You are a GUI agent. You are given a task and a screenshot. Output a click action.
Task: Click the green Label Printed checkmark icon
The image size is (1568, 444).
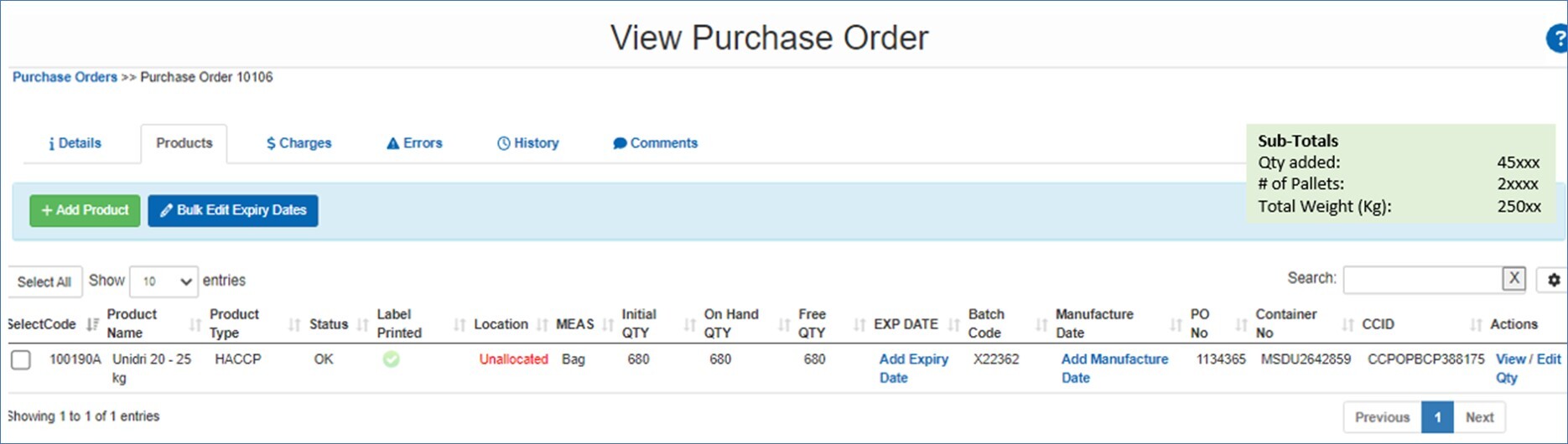pos(391,359)
